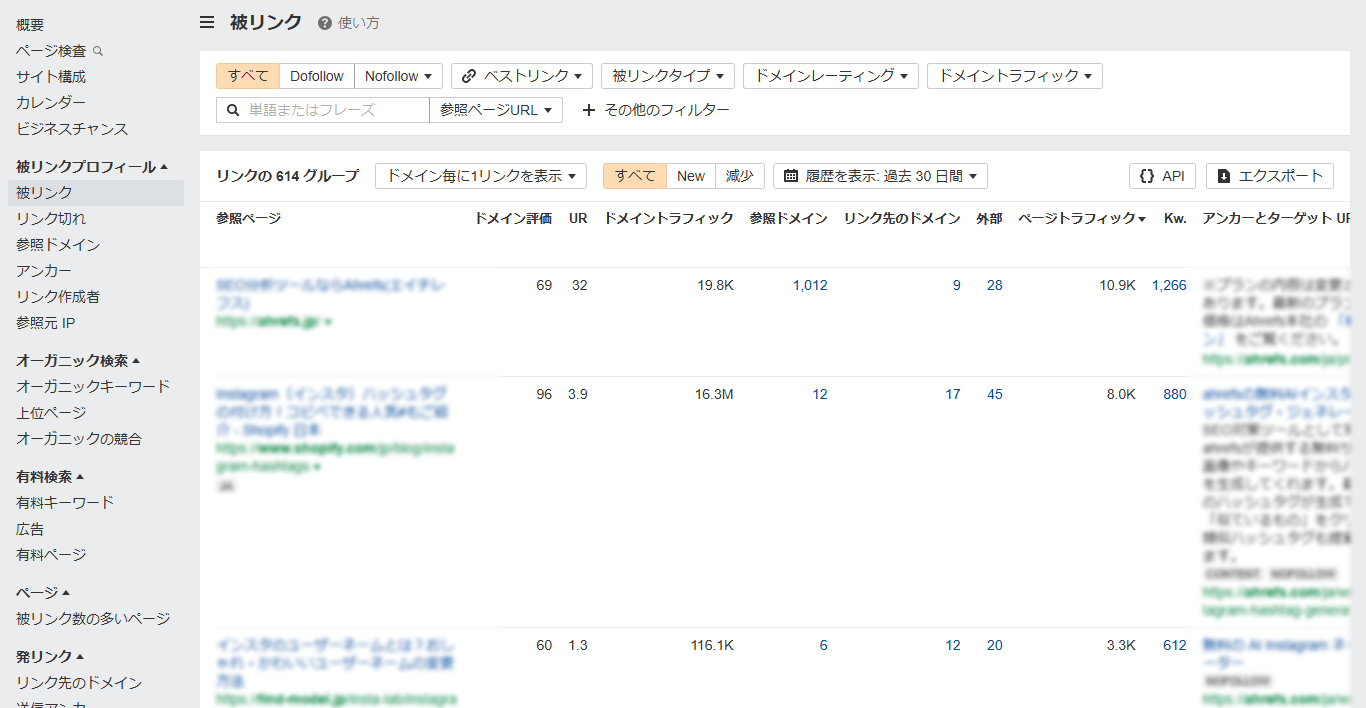Open the ドメインレーティング dropdown
The image size is (1366, 708).
click(x=830, y=76)
